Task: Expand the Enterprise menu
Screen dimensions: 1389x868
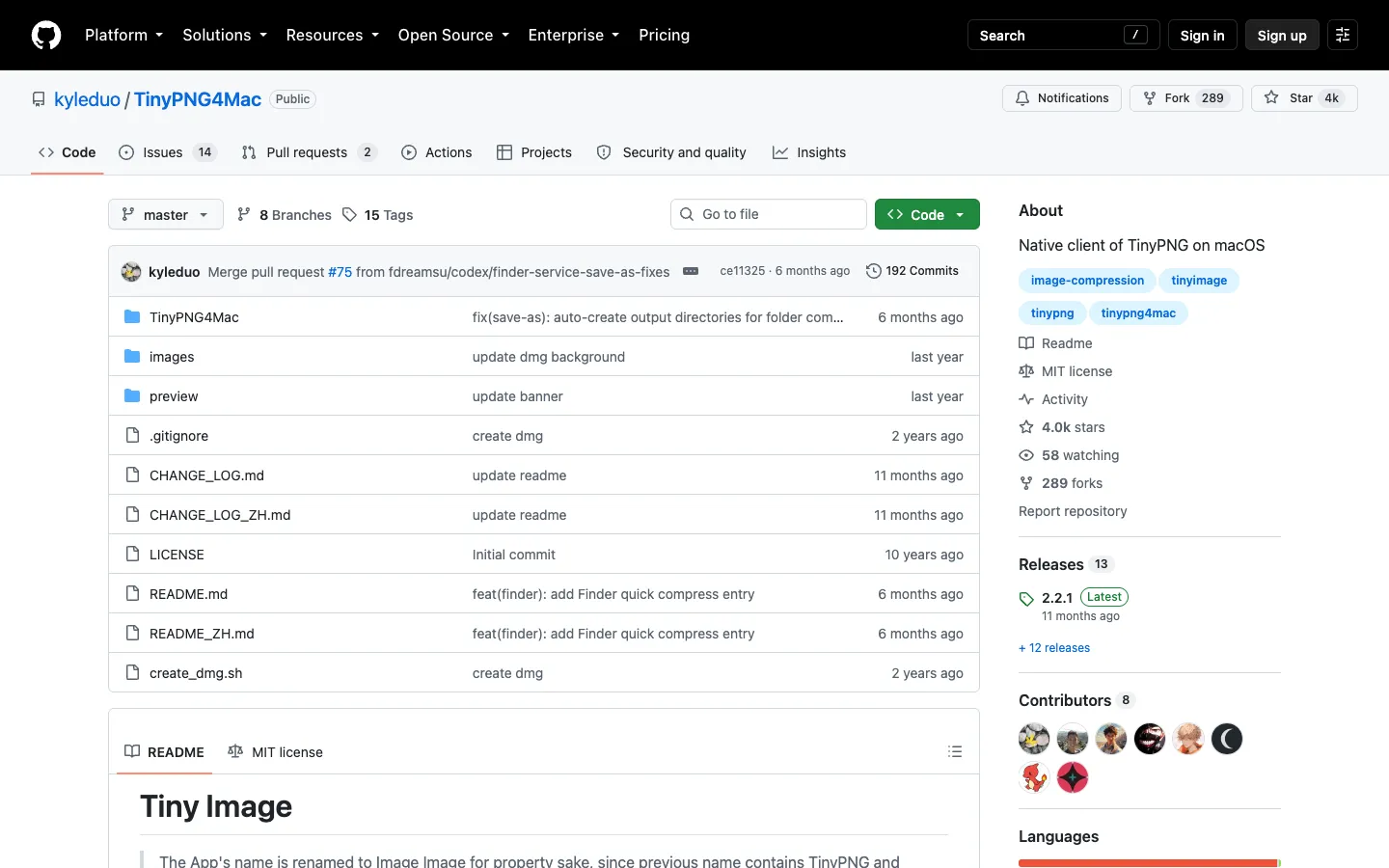Action: click(x=574, y=35)
